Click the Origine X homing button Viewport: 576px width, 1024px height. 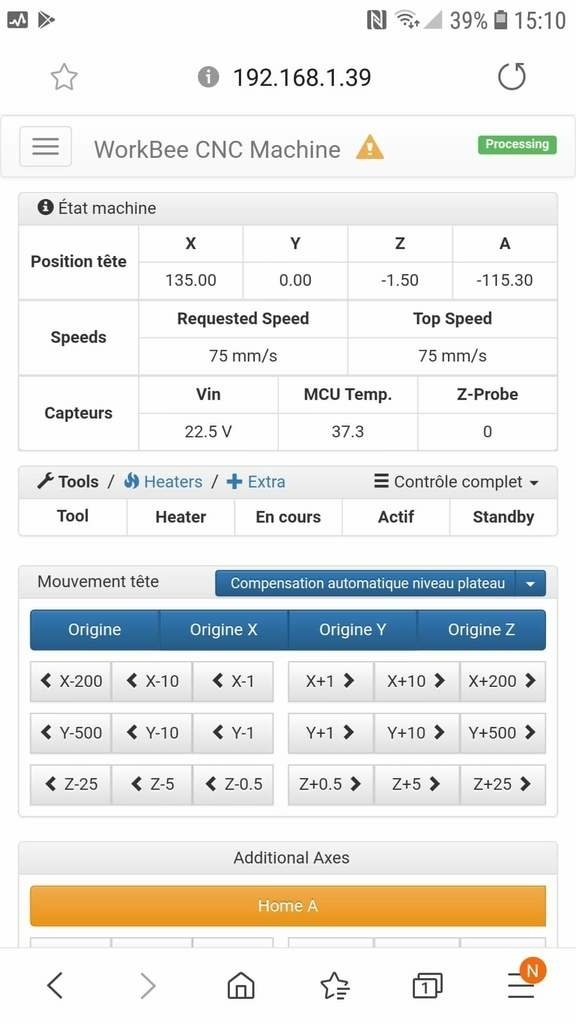pos(223,630)
